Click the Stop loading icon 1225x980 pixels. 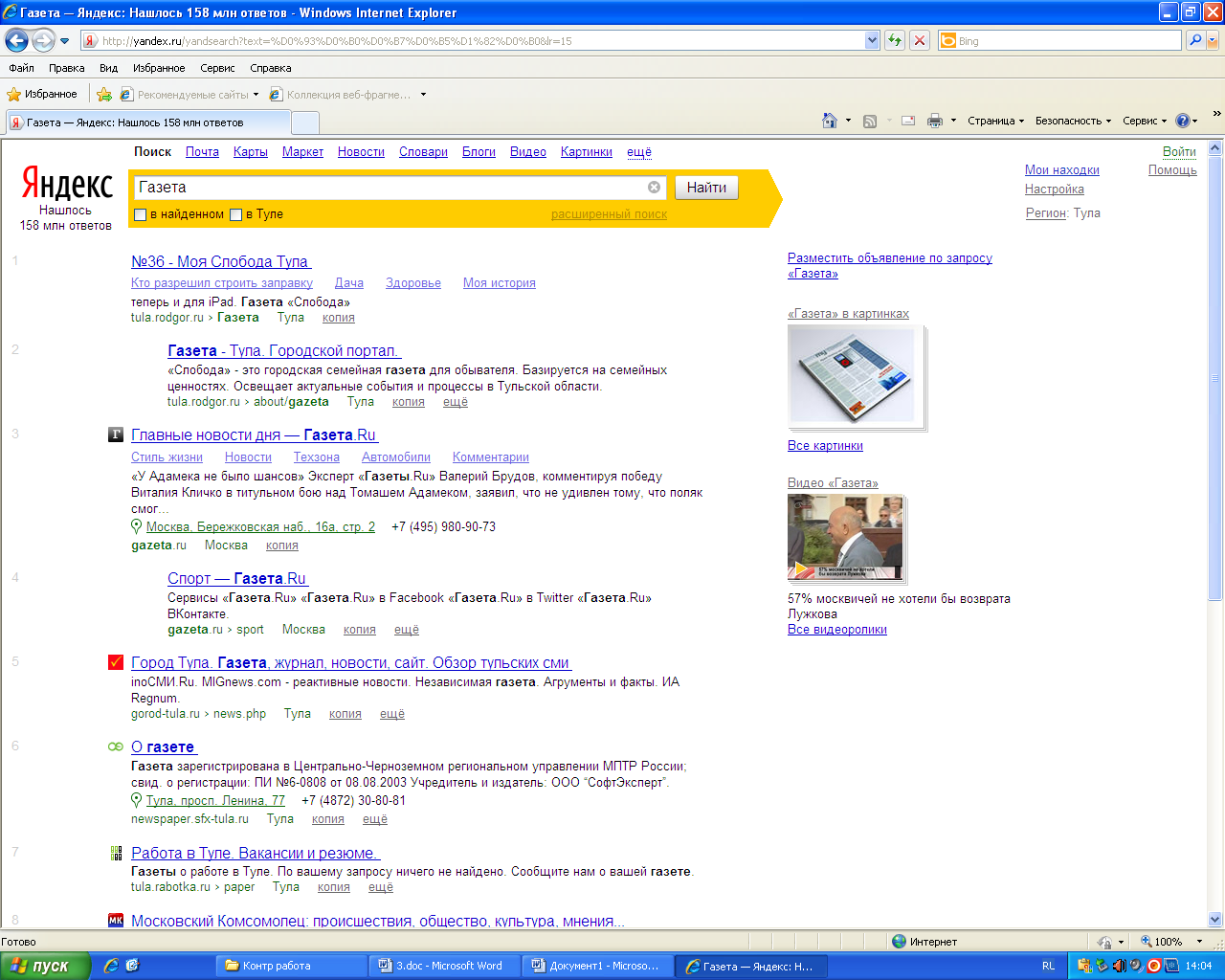pos(919,40)
